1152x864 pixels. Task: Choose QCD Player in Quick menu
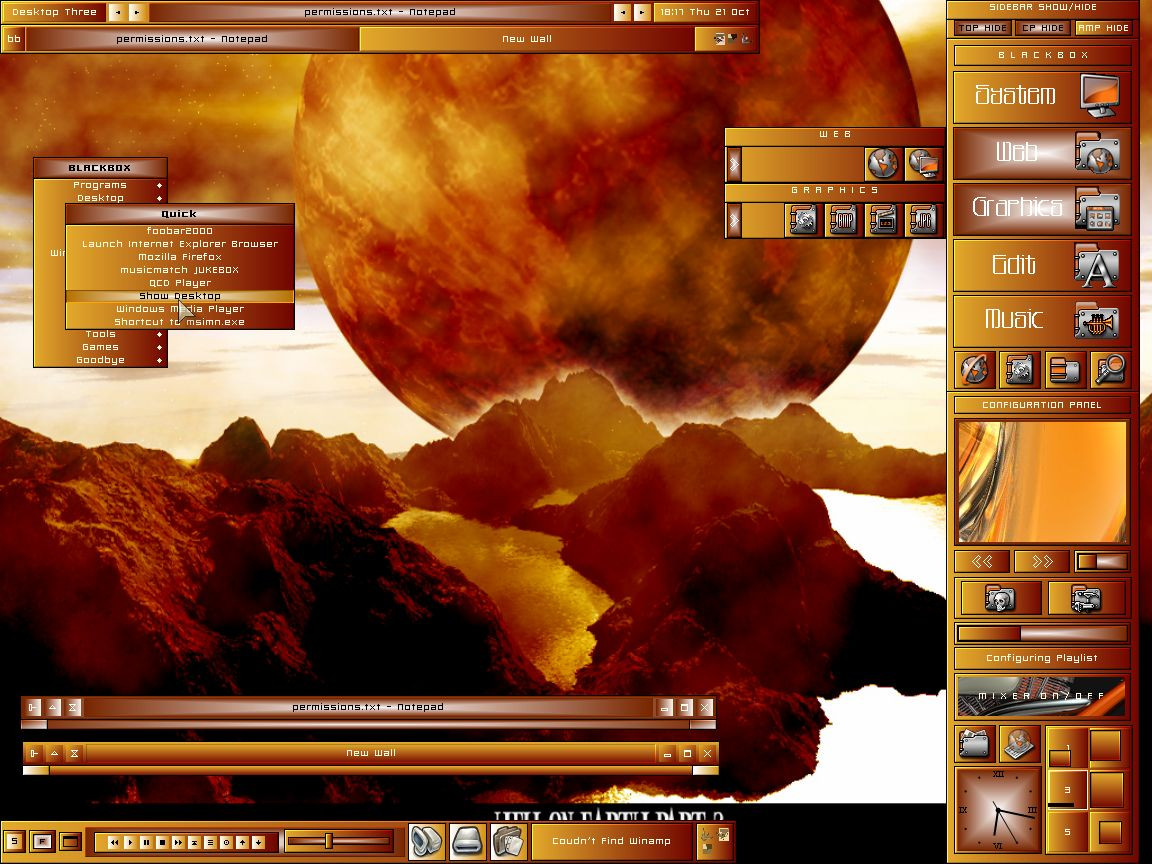click(180, 283)
